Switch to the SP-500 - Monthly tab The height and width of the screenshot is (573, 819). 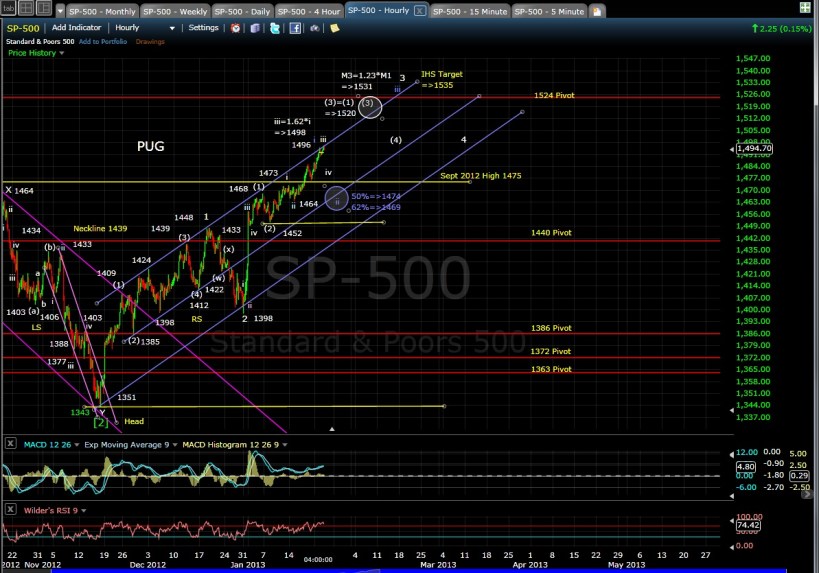(102, 11)
